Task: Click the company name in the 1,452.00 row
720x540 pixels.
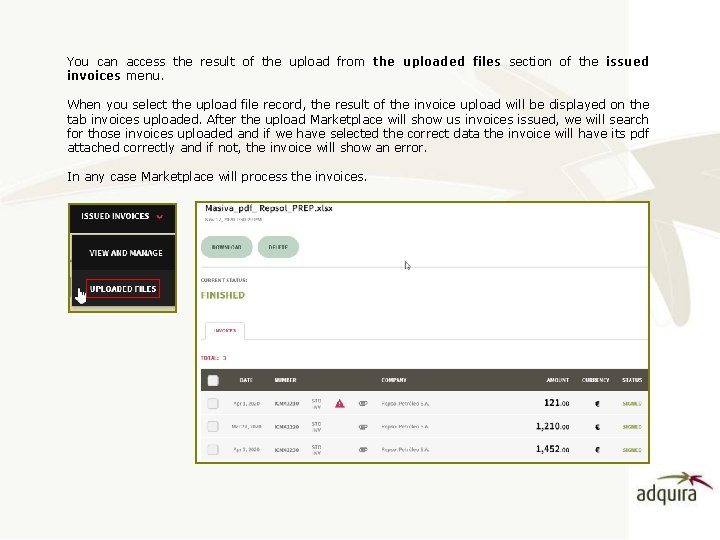Action: click(405, 450)
